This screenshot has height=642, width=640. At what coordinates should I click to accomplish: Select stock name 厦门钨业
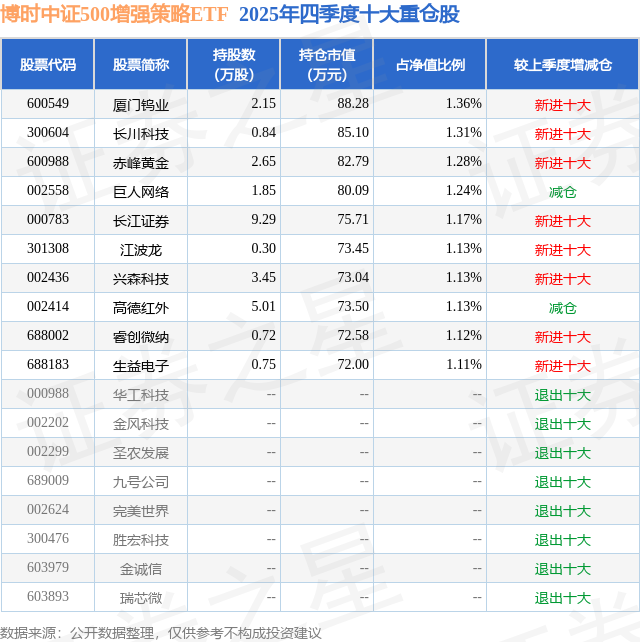pyautogui.click(x=141, y=105)
